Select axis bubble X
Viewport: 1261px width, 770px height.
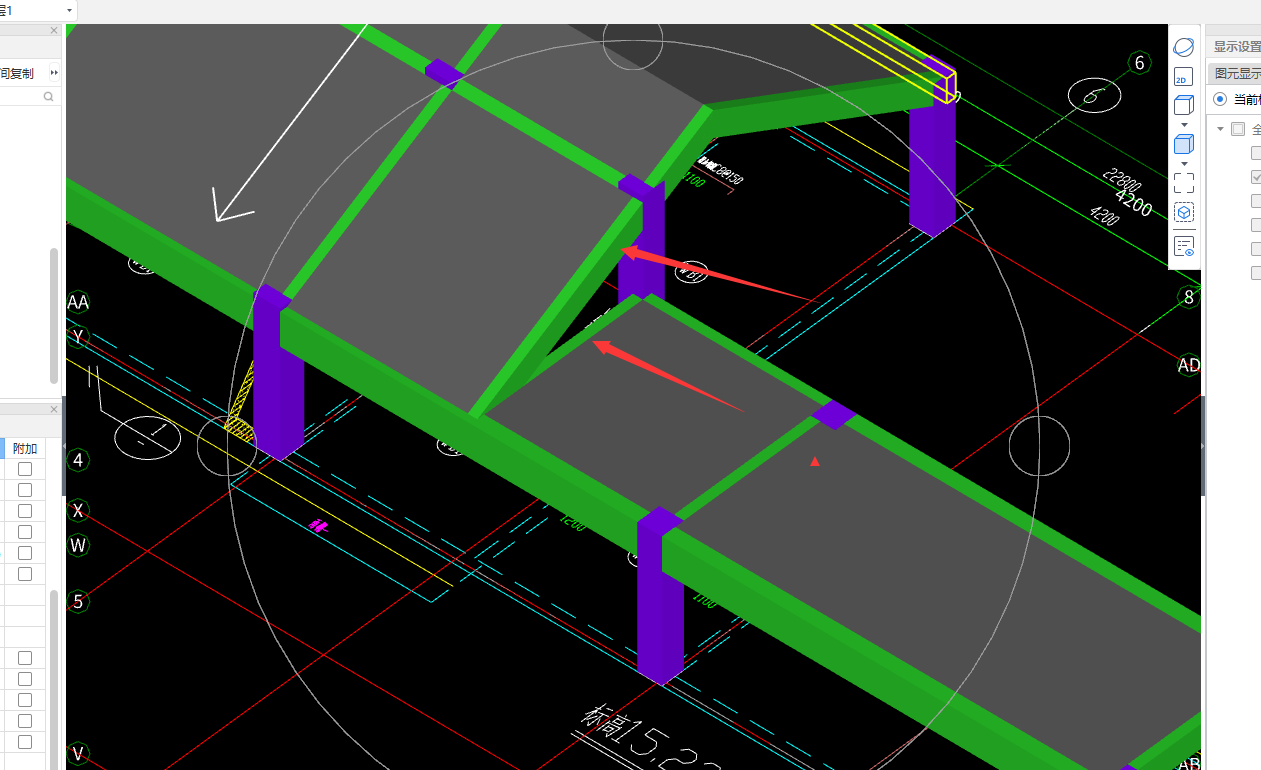coord(78,511)
